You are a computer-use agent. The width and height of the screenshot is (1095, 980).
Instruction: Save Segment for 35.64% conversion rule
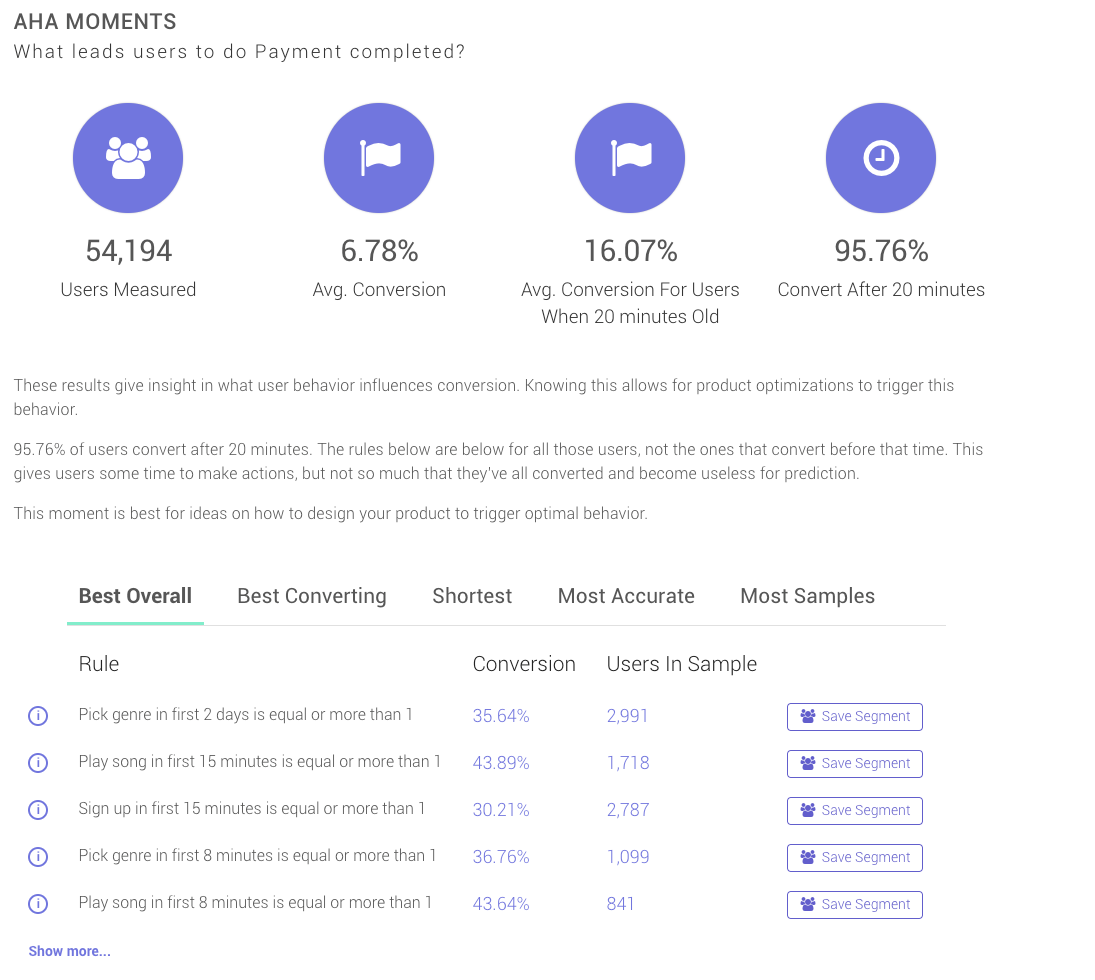(855, 717)
